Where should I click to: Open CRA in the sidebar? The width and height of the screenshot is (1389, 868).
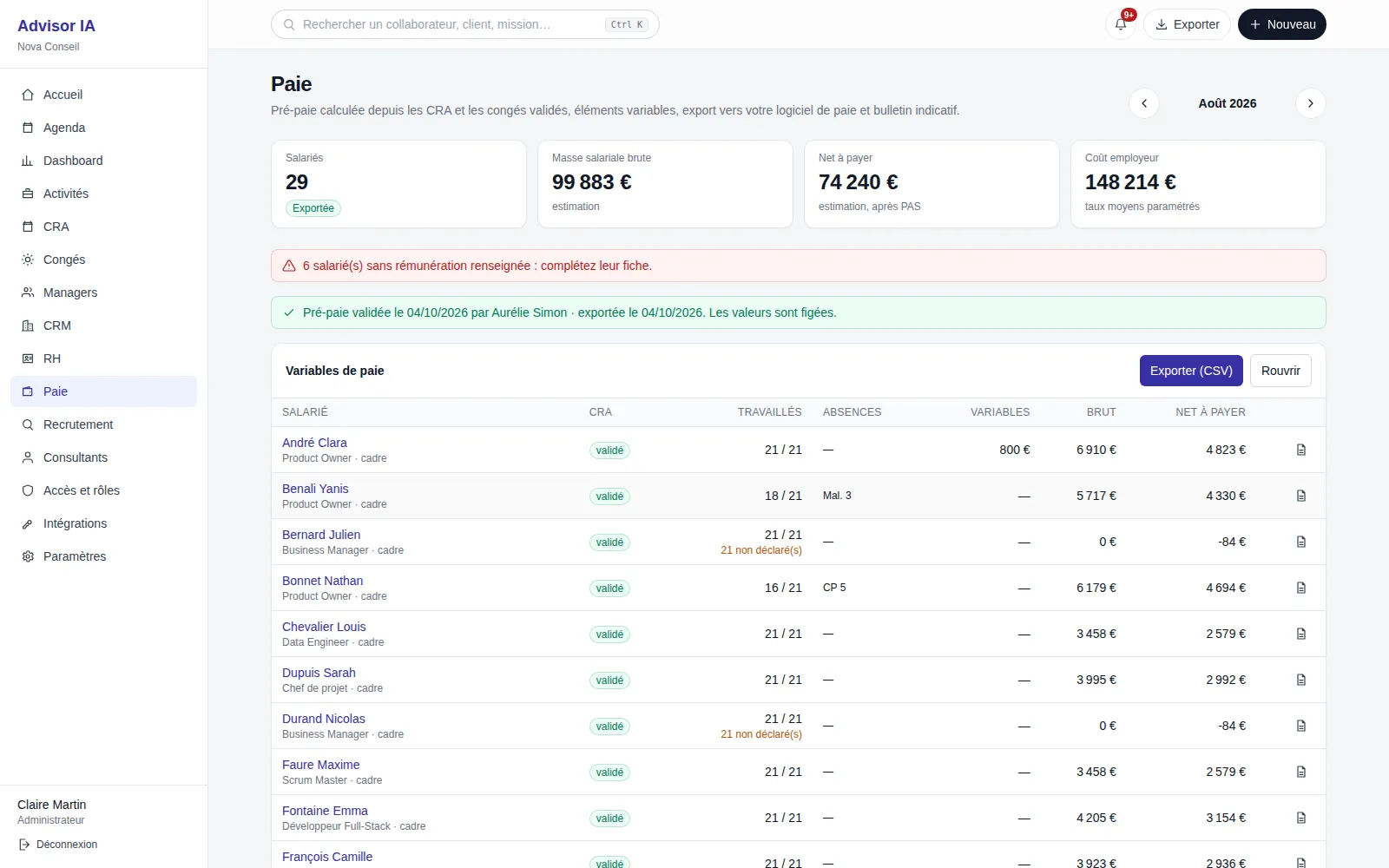pyautogui.click(x=103, y=227)
